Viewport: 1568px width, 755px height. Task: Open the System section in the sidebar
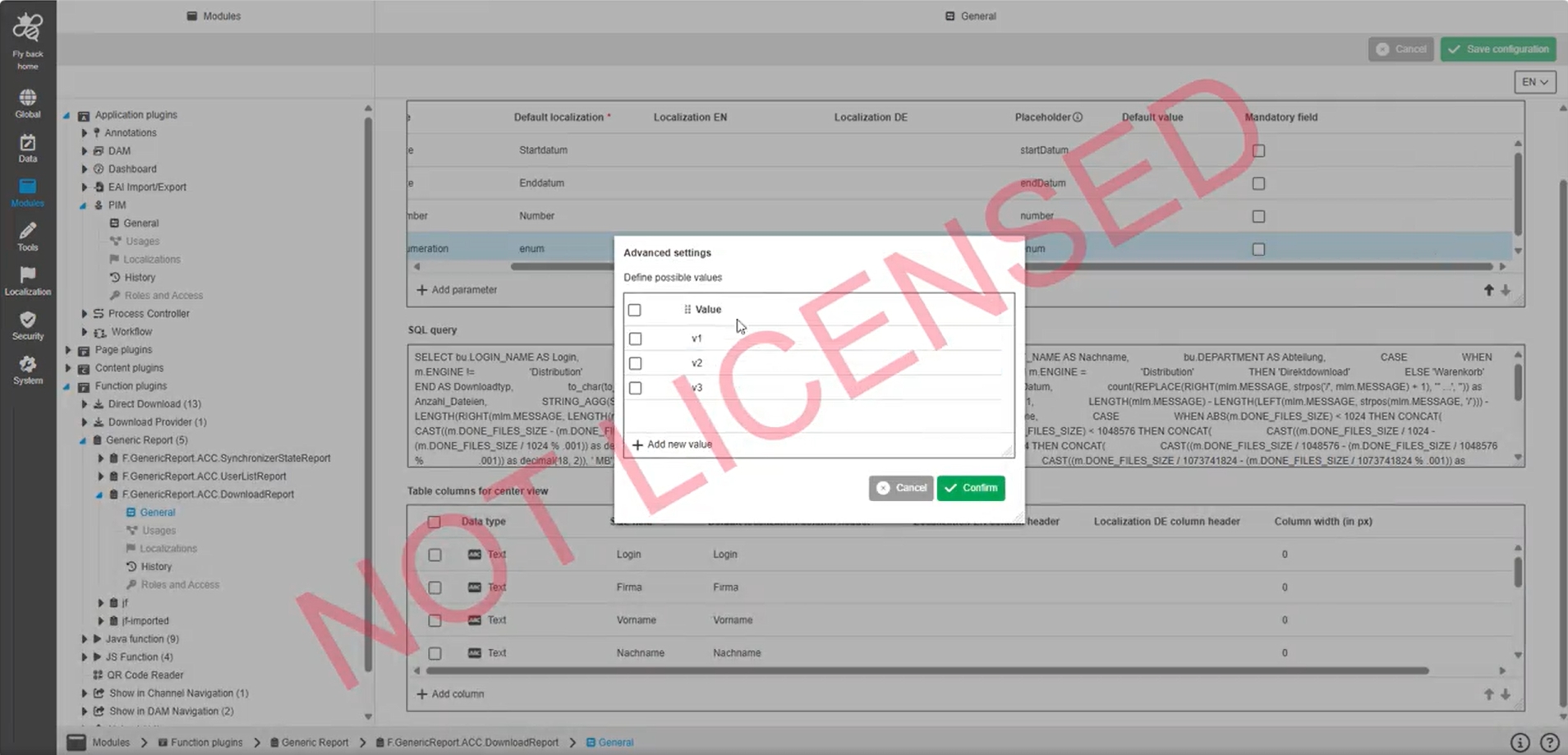(28, 370)
